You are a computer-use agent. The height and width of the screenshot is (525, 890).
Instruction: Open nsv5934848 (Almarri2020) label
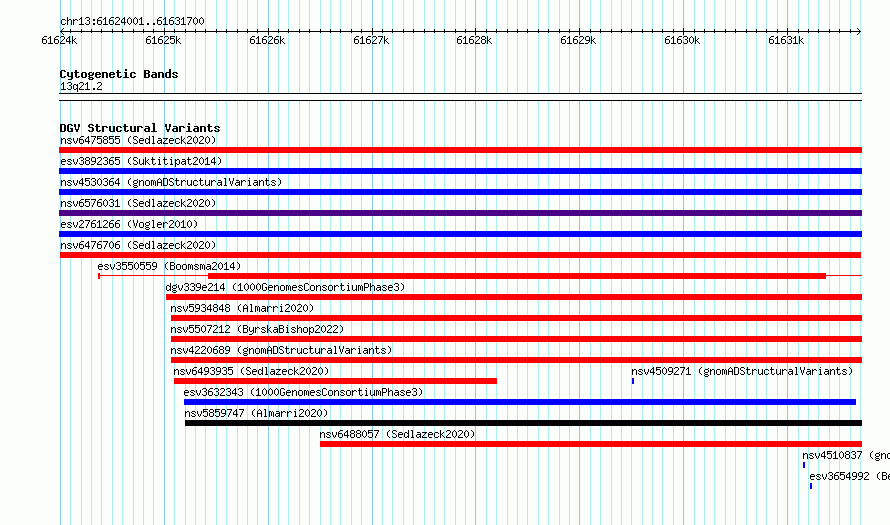pos(242,308)
